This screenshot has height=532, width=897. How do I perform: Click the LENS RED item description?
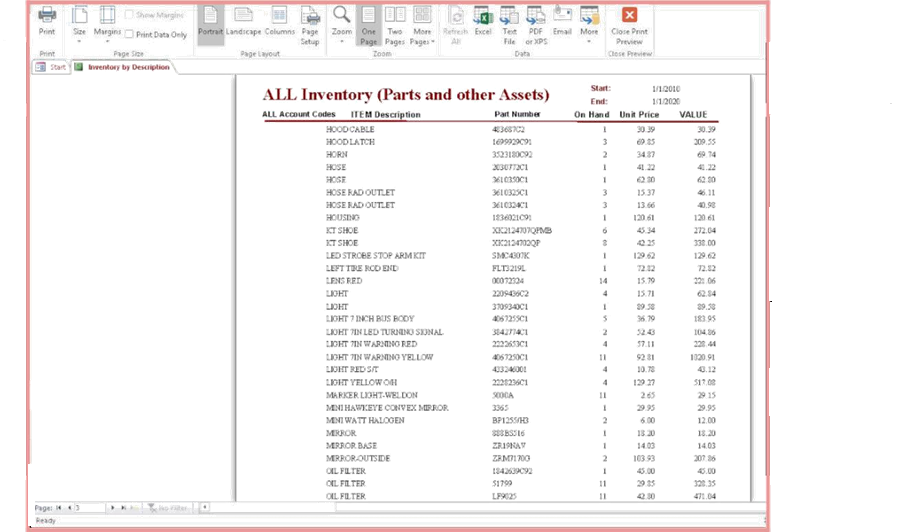[x=344, y=281]
